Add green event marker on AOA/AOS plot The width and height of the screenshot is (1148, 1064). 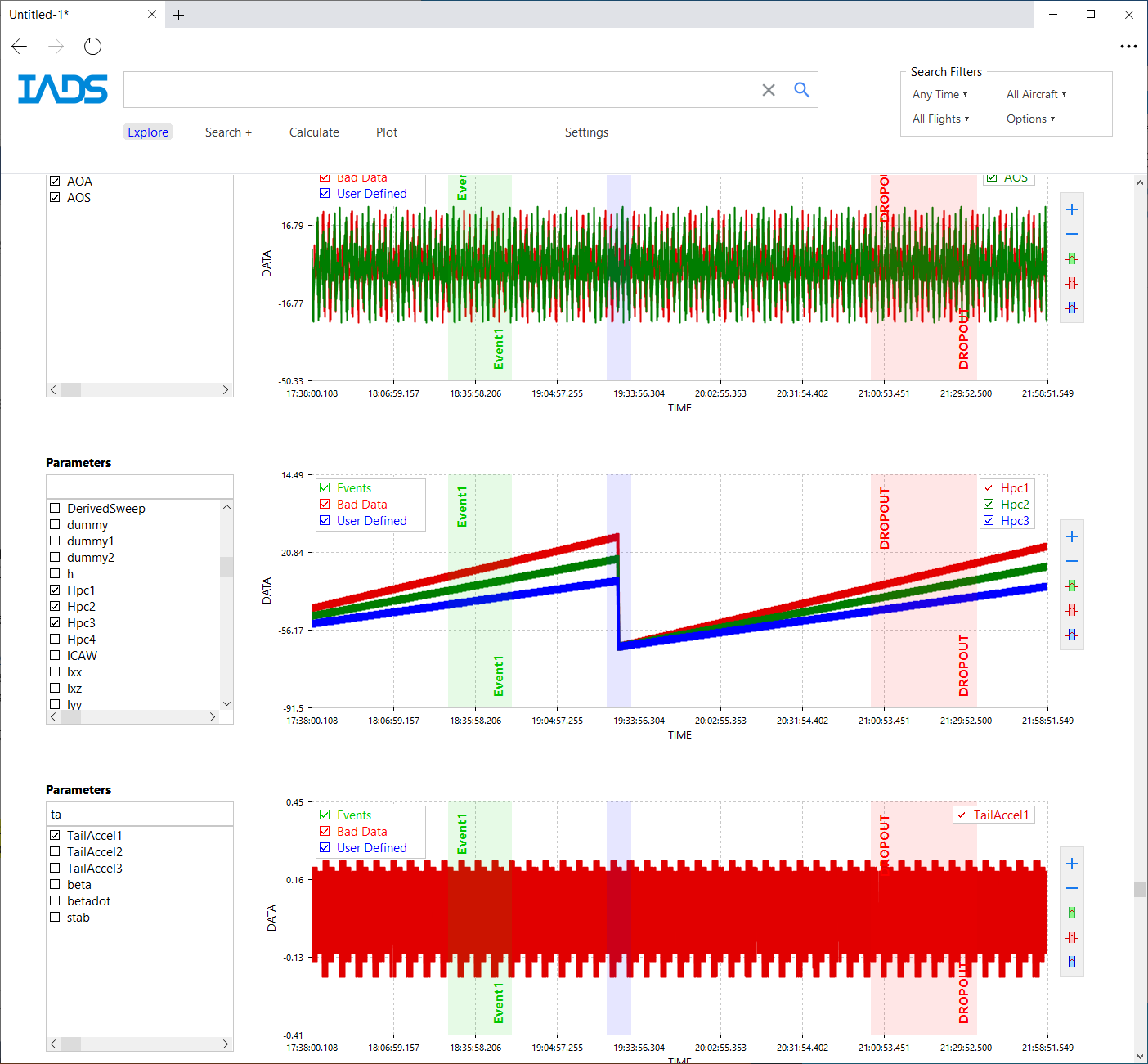(x=1072, y=258)
